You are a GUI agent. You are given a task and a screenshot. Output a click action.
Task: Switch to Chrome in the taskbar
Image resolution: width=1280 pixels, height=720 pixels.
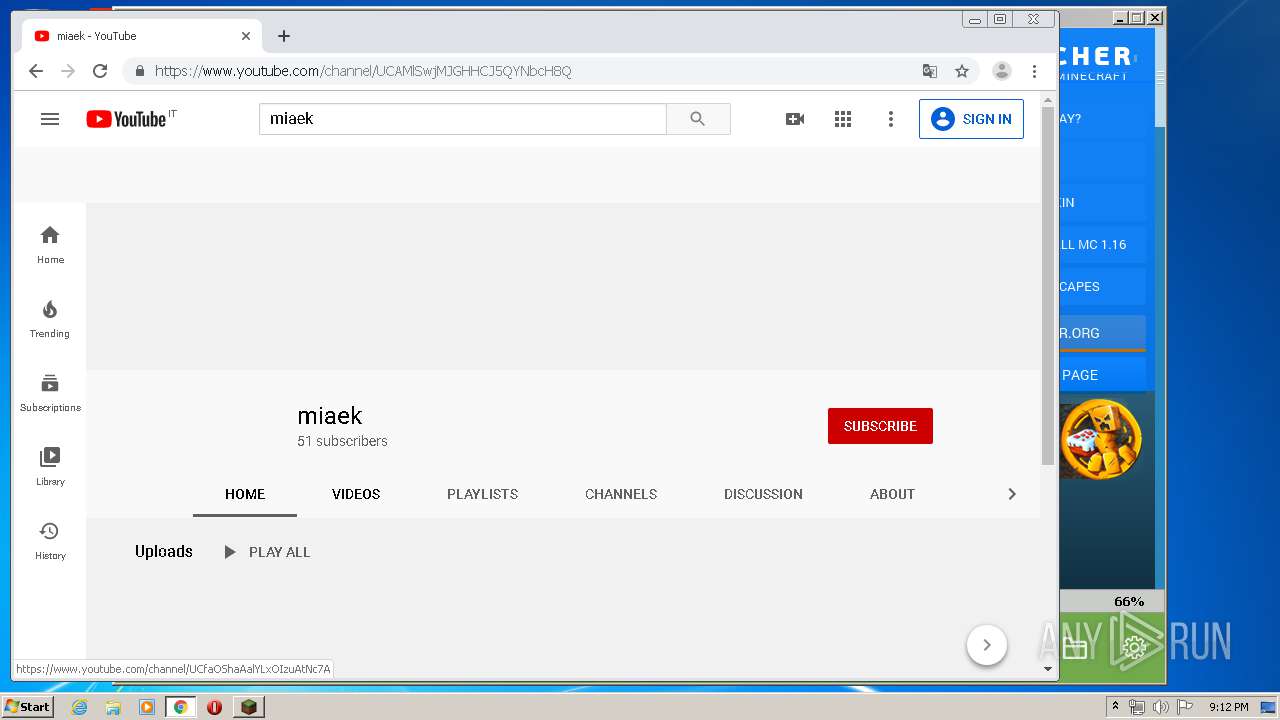click(180, 707)
